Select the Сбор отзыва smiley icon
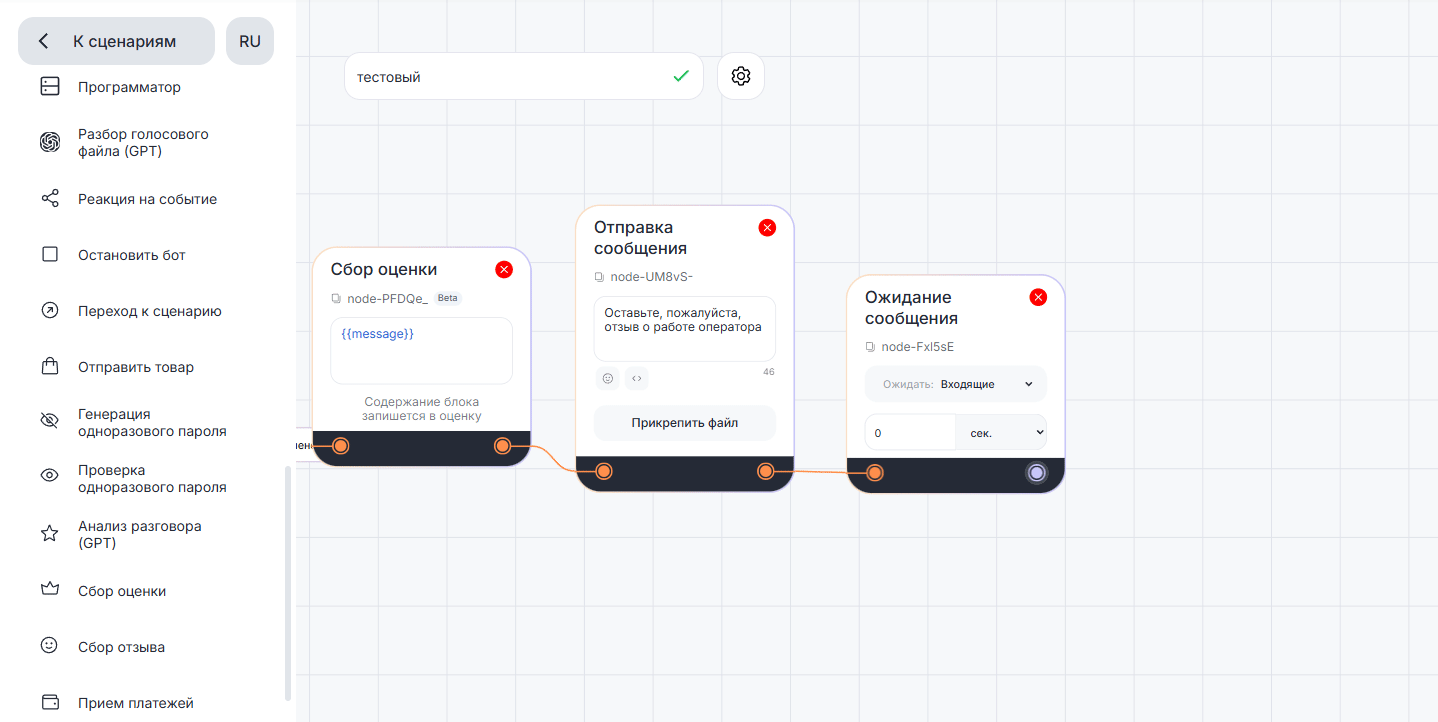The height and width of the screenshot is (722, 1438). point(50,646)
